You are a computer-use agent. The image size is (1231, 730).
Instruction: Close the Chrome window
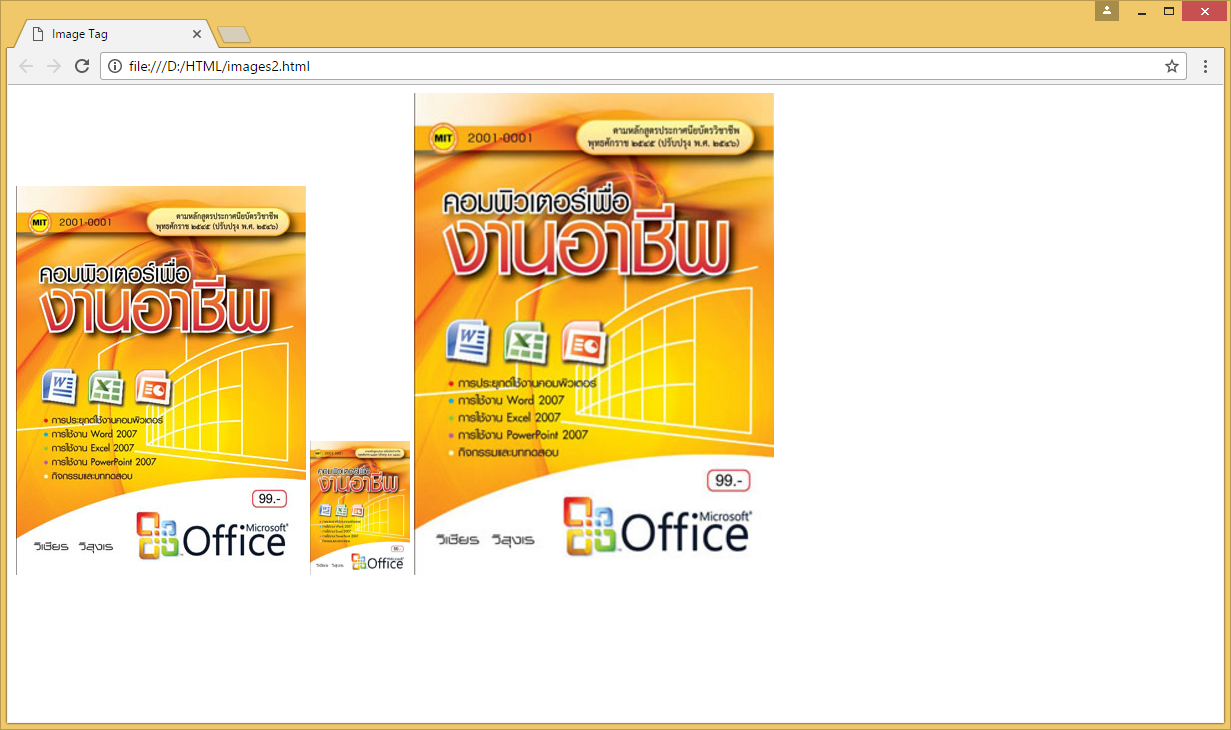[1204, 11]
